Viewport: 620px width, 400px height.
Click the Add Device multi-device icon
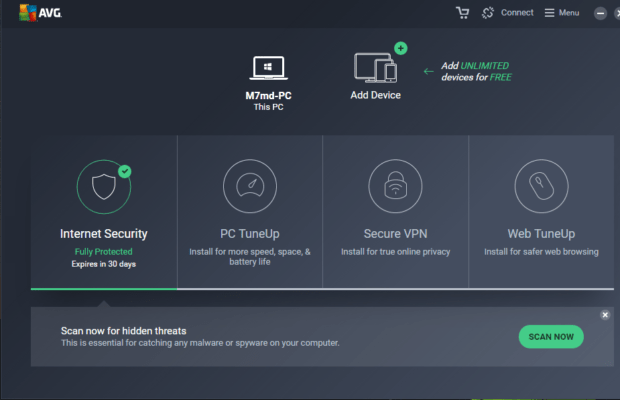375,68
